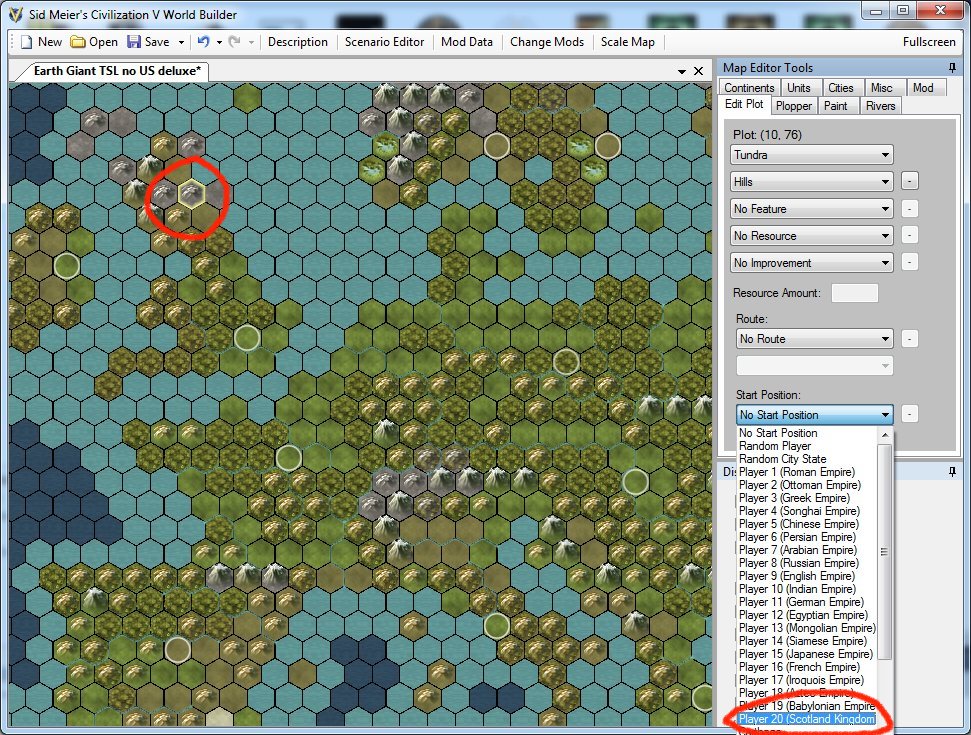Expand the Redo history arrow

(251, 43)
